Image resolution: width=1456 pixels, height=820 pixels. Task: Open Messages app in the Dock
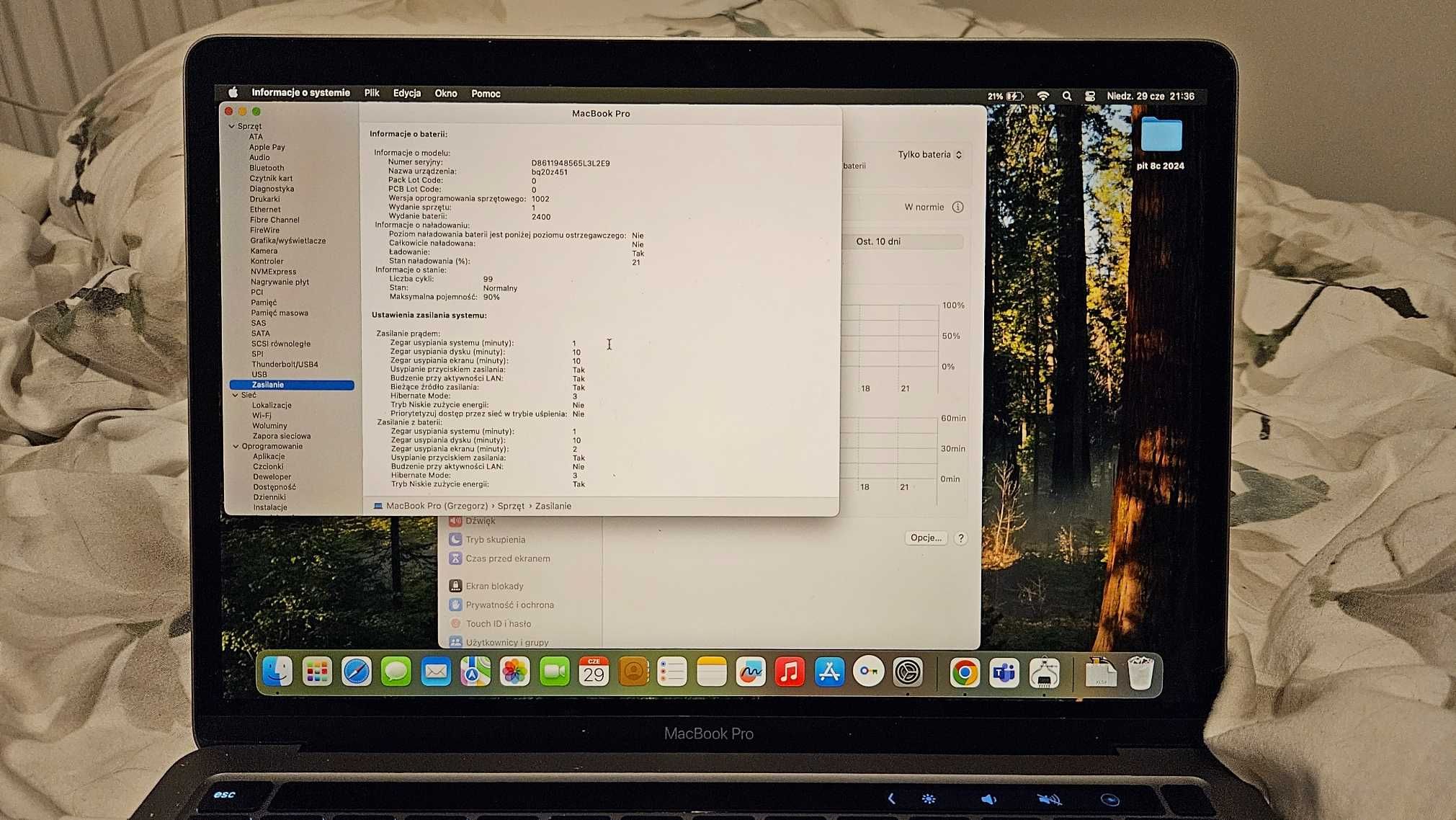(x=396, y=672)
